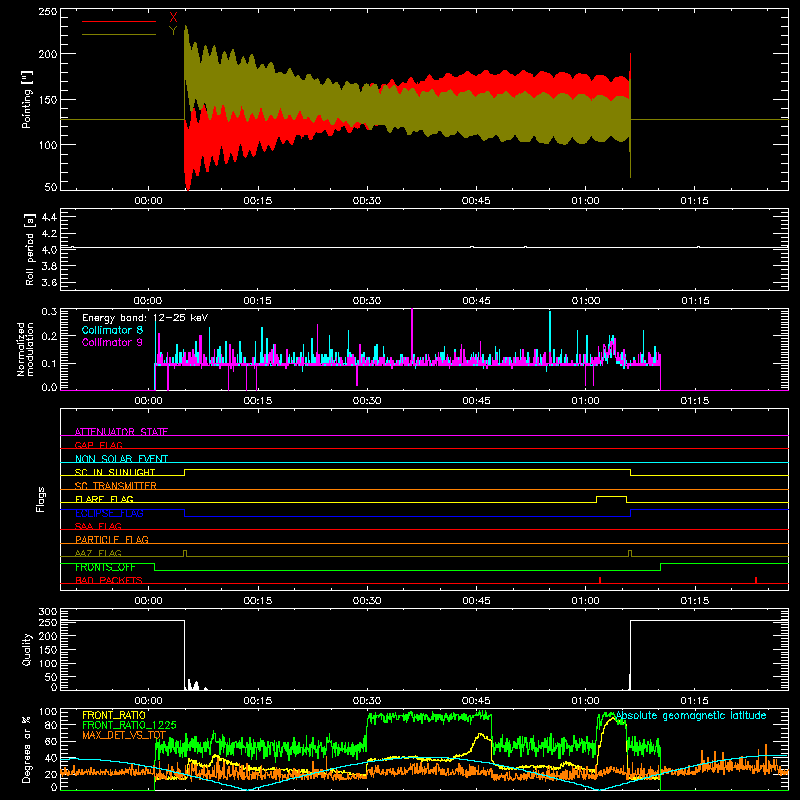
Task: Click the 00:30 tick label under Pointing plot
Action: click(x=367, y=201)
